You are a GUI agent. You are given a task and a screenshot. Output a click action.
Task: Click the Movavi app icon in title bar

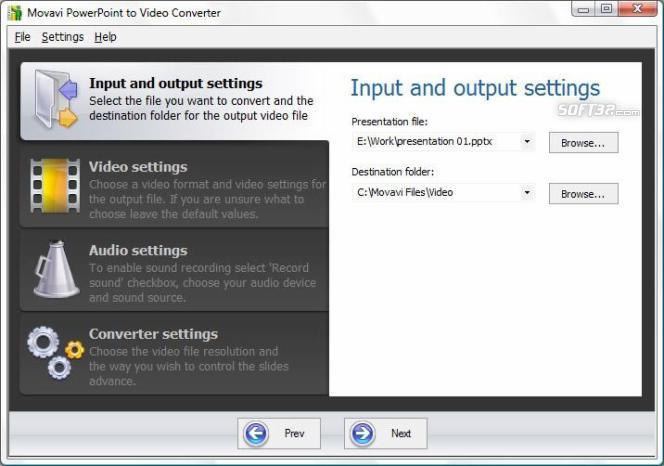[x=14, y=13]
